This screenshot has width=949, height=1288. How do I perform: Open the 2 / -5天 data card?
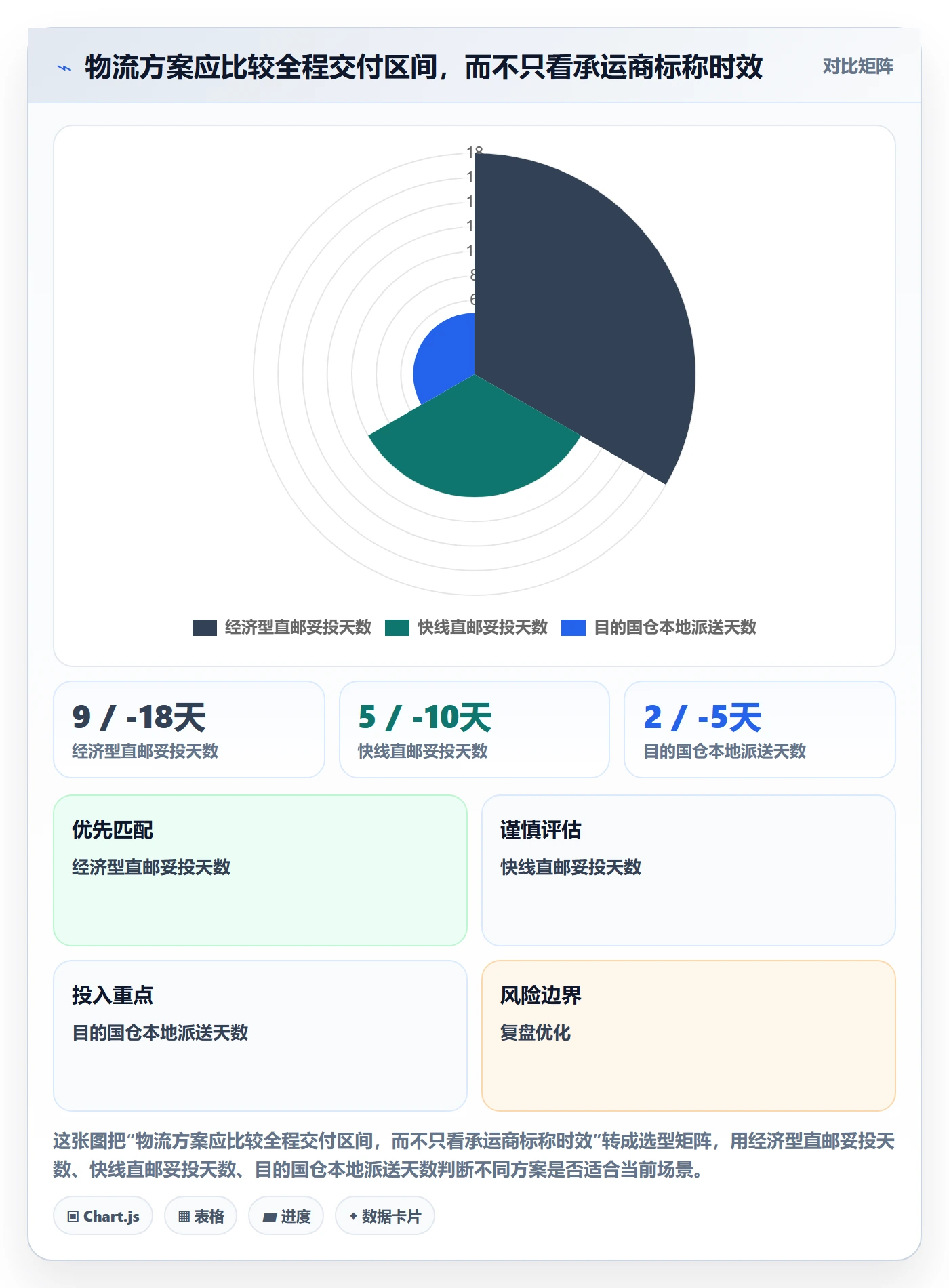tap(760, 729)
